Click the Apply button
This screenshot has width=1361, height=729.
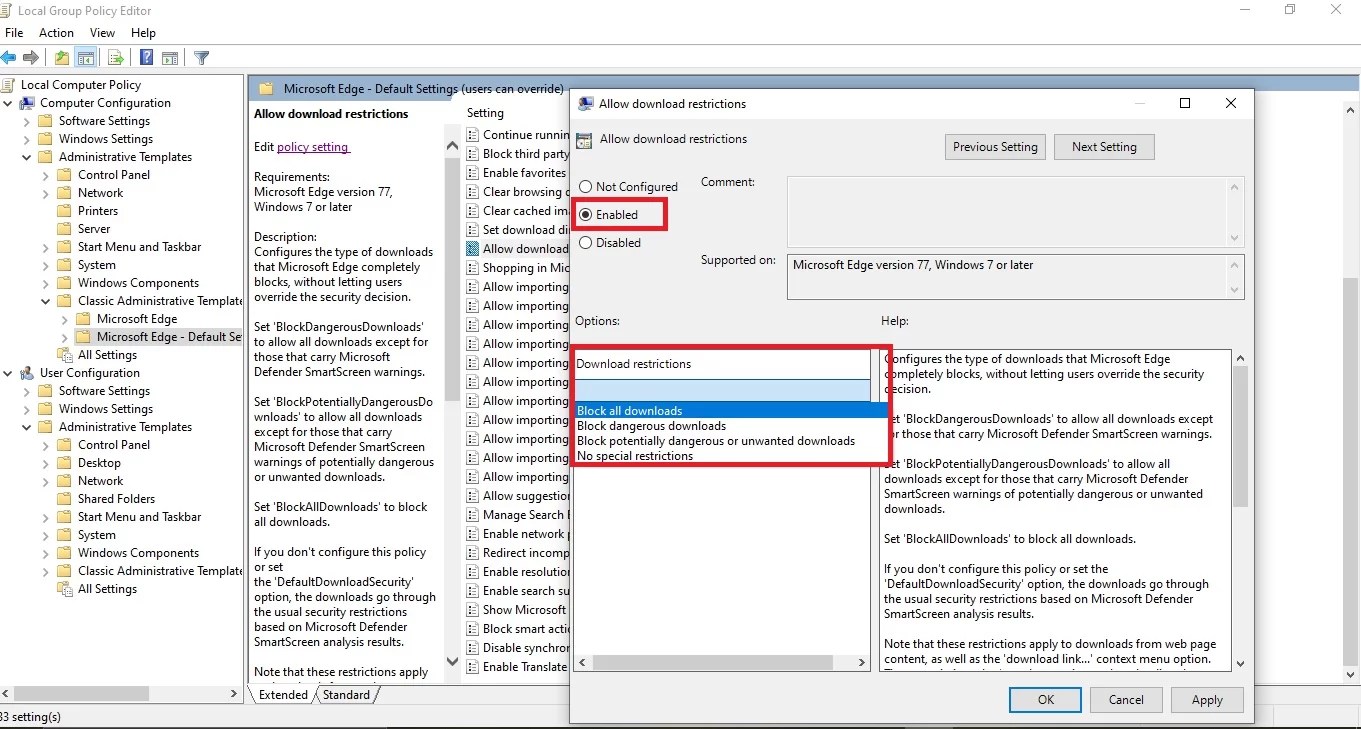tap(1207, 700)
